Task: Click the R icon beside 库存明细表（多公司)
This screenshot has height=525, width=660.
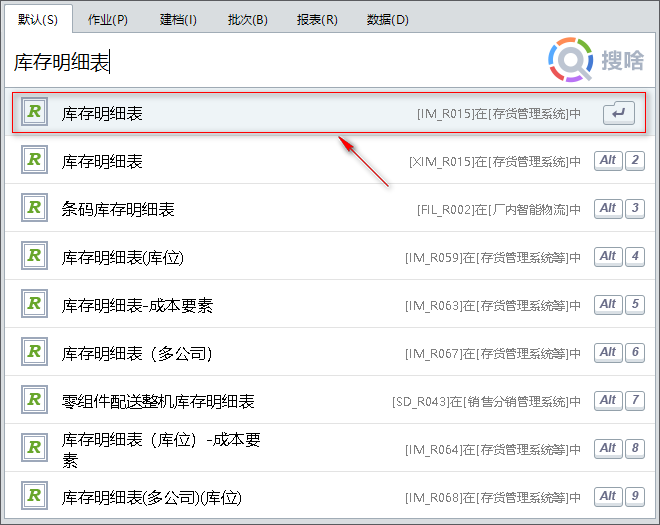Action: coord(35,352)
